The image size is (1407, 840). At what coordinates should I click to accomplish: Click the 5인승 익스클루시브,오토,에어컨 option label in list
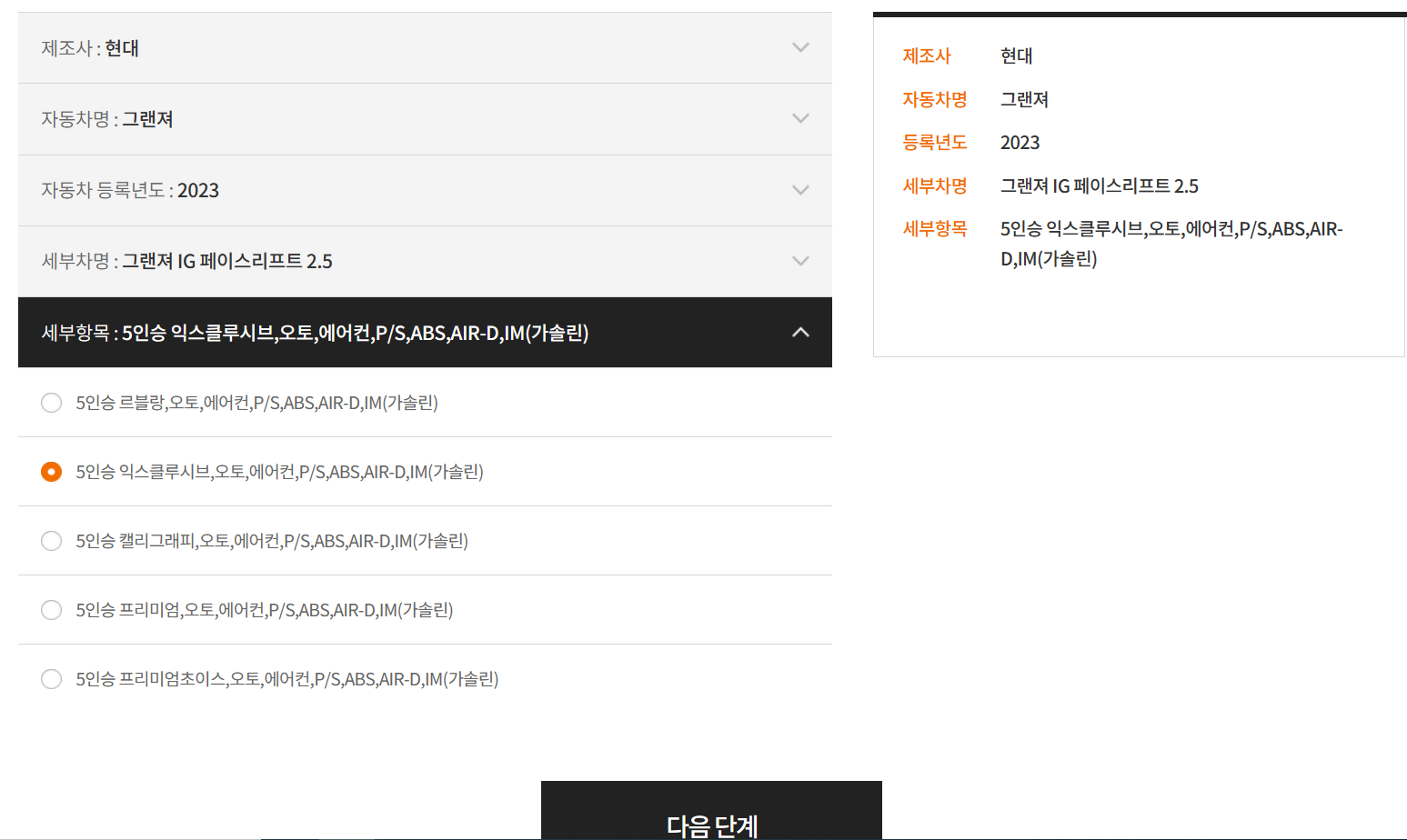click(279, 472)
